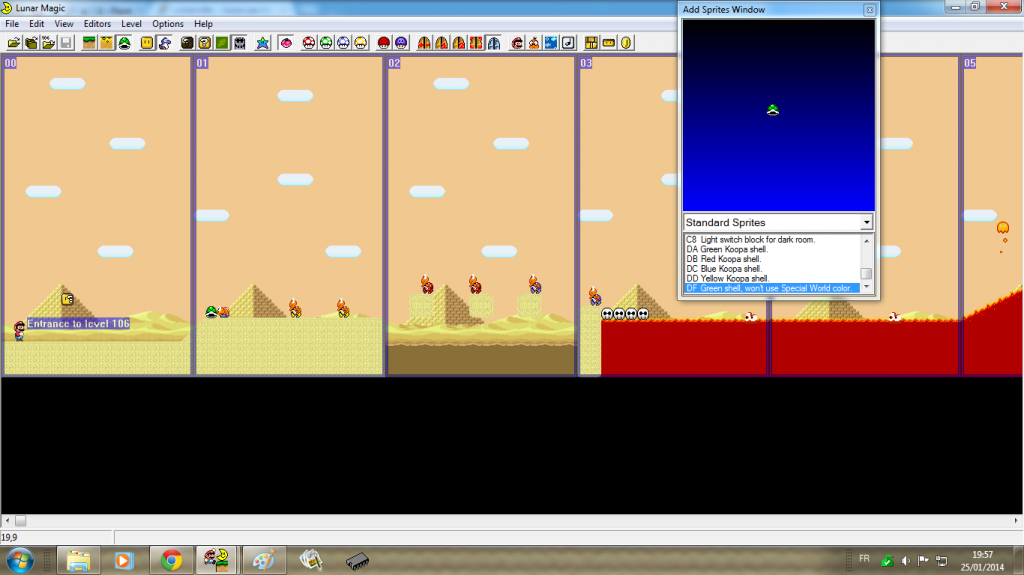Click the music note toolbar icon
The image size is (1024, 575).
[x=569, y=43]
